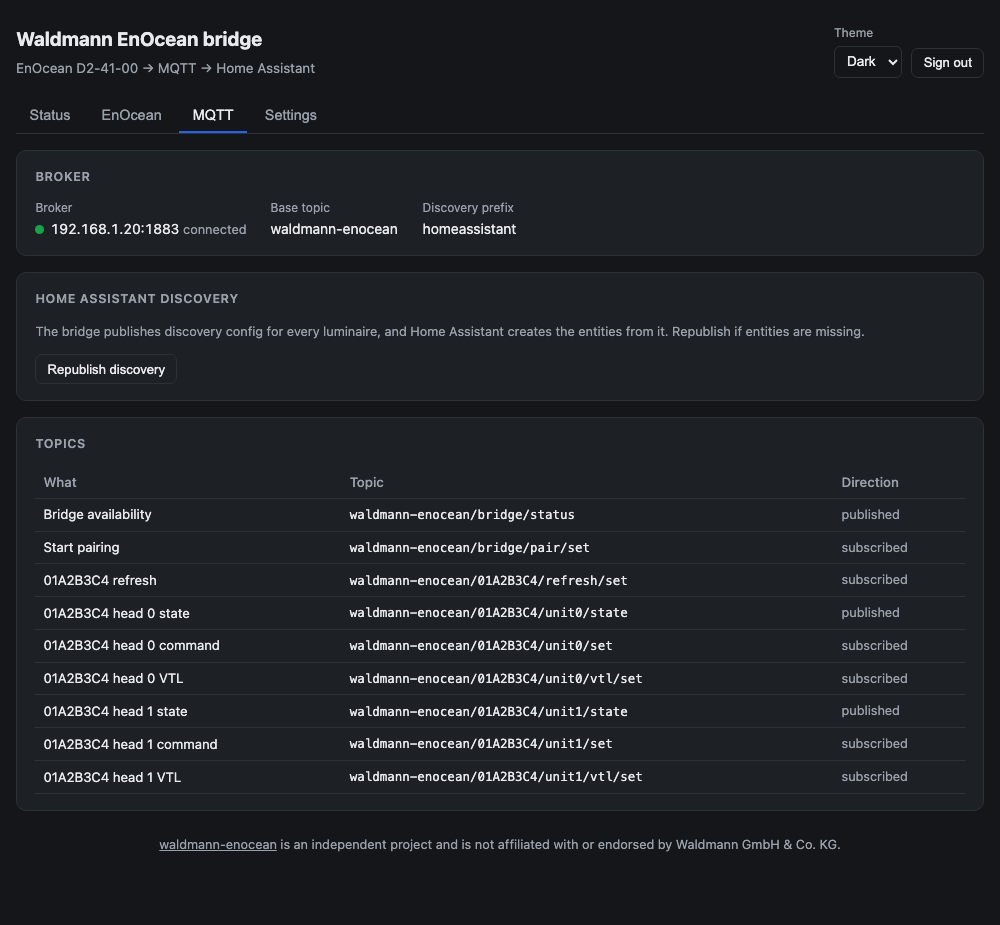
Task: Select topic waldmann-enocean/bridge/pair/set
Action: (x=469, y=547)
